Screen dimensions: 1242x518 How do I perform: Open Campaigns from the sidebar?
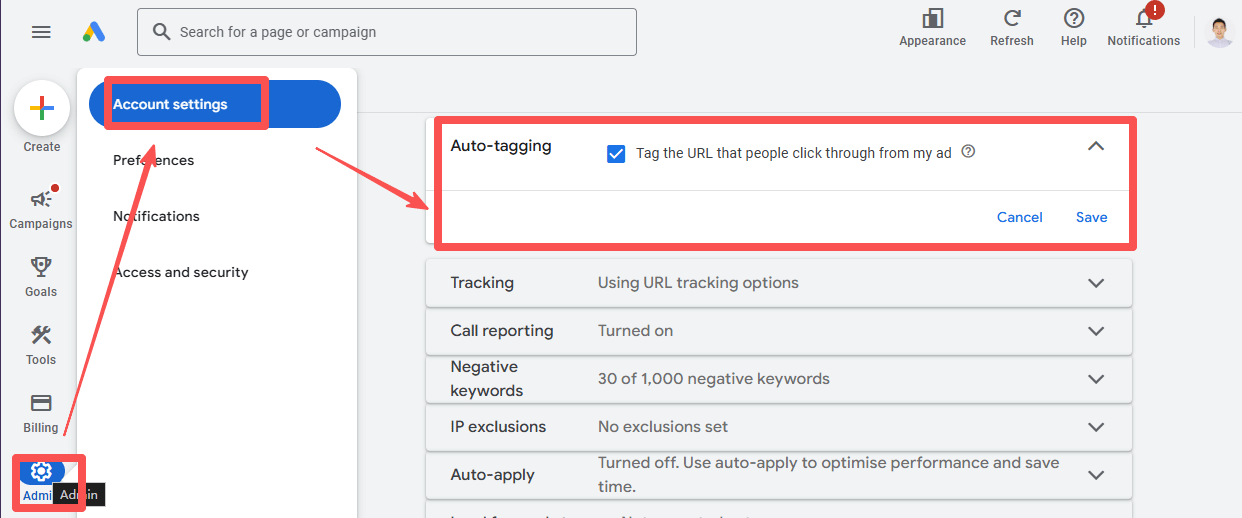(41, 200)
